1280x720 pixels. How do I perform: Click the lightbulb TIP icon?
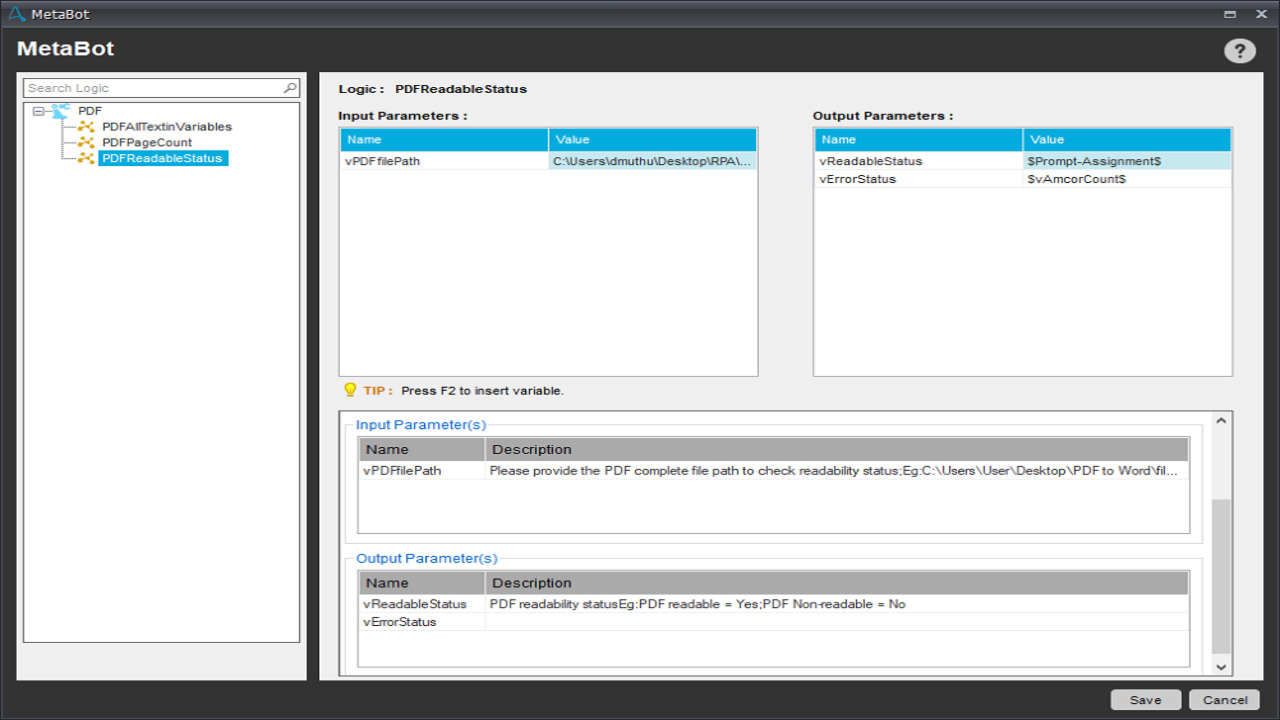click(349, 390)
